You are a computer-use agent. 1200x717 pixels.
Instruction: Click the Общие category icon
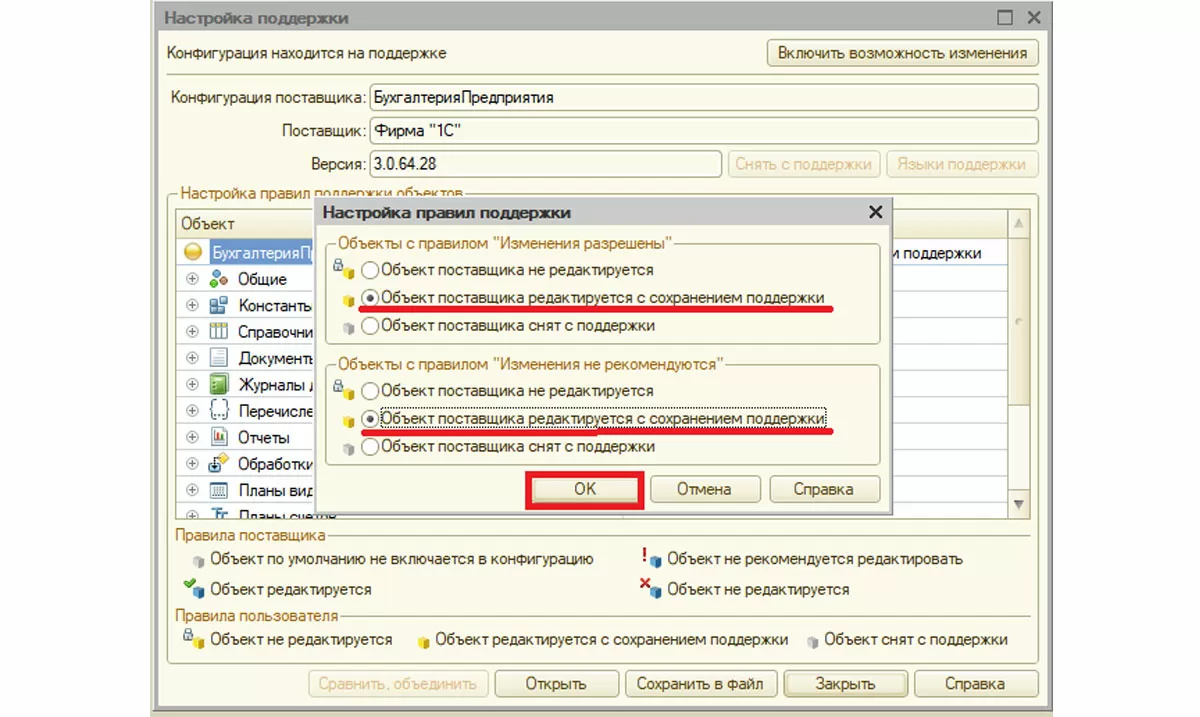pyautogui.click(x=219, y=279)
